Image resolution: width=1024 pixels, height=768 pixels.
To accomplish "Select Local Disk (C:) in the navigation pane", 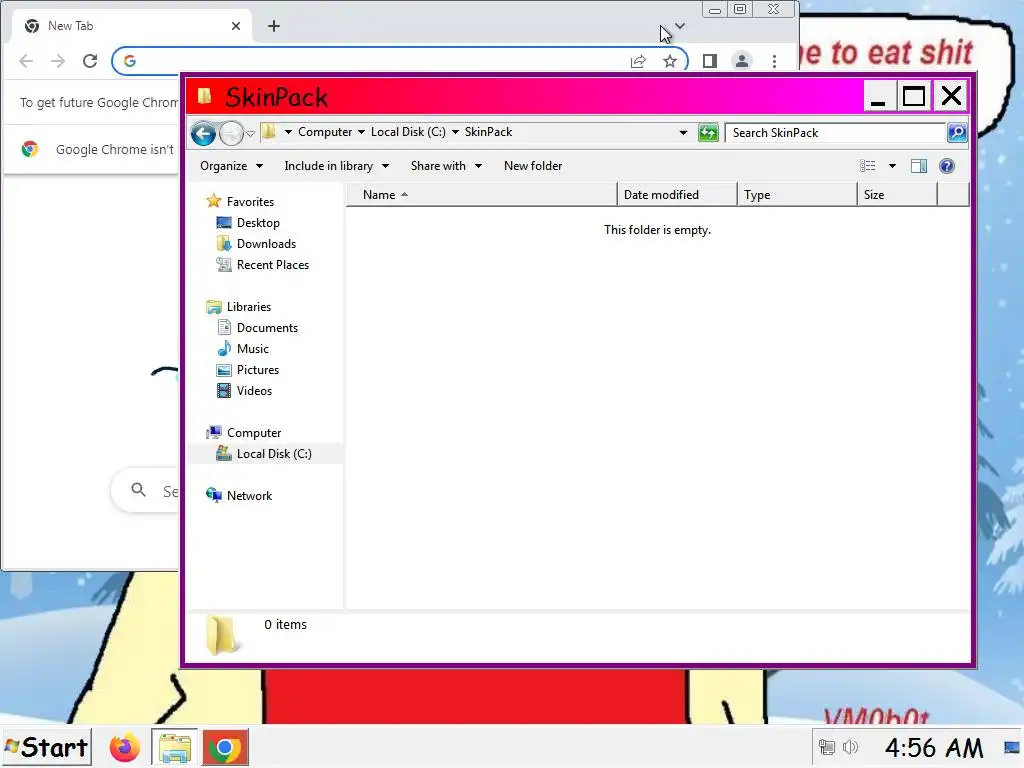I will coord(274,454).
